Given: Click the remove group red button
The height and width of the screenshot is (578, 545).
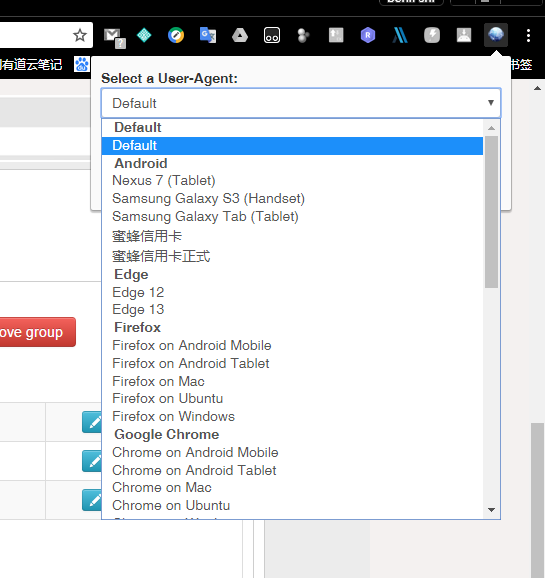Looking at the screenshot, I should coord(38,332).
